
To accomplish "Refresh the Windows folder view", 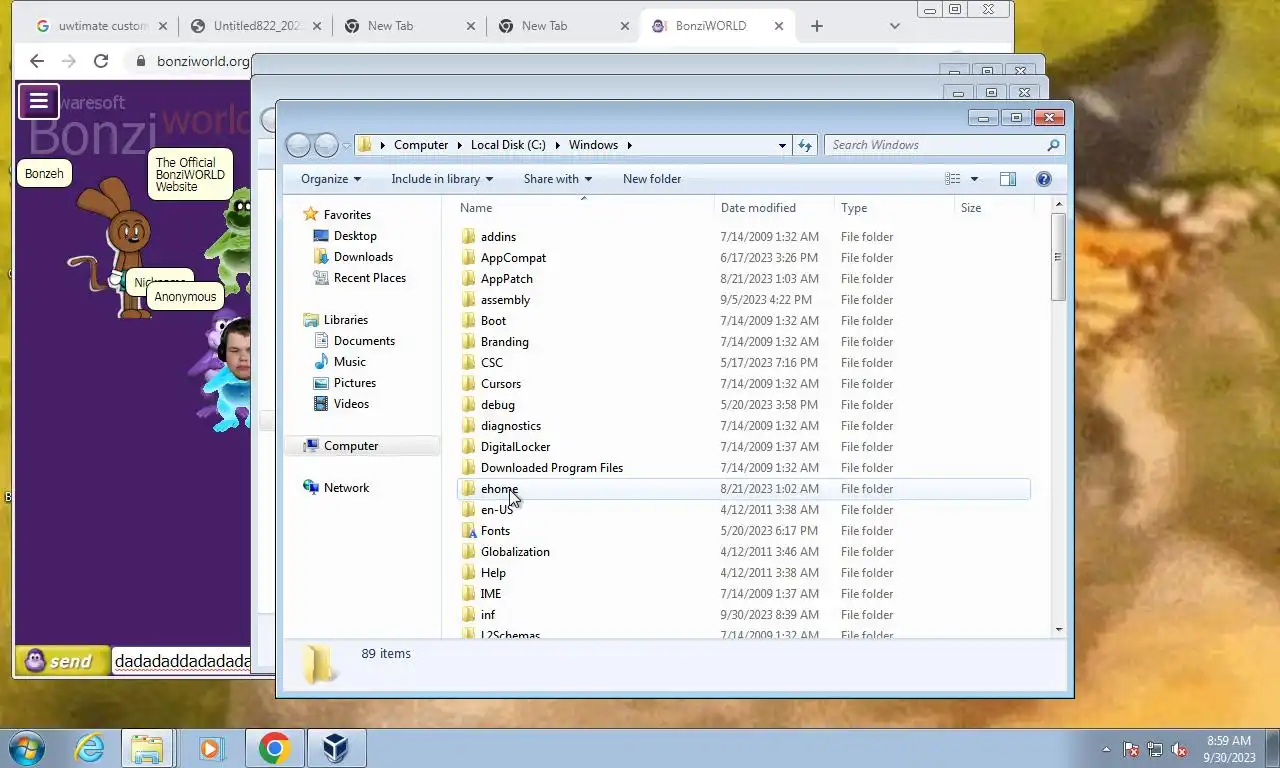I will [x=805, y=145].
